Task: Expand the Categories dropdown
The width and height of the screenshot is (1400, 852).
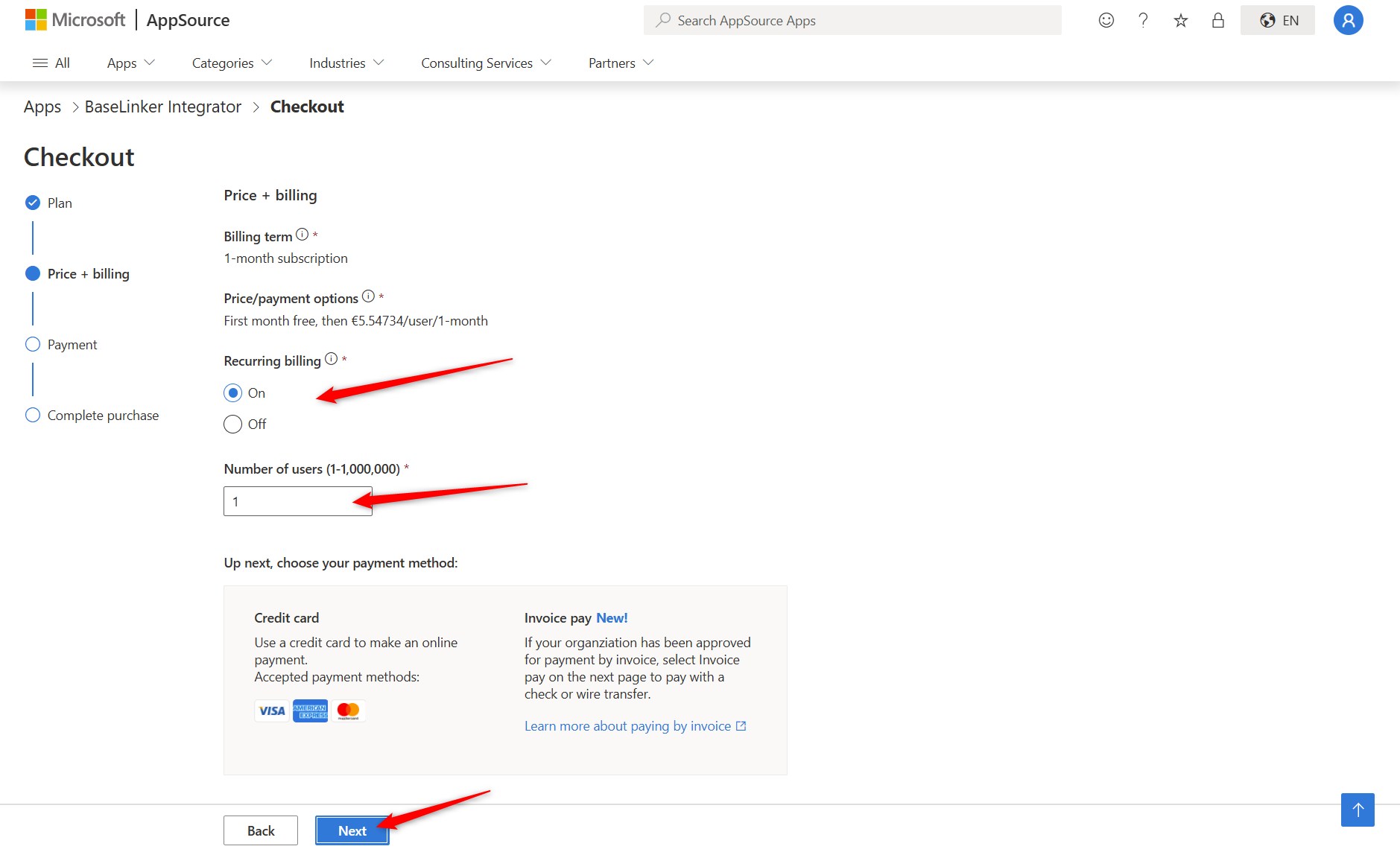Action: (232, 63)
